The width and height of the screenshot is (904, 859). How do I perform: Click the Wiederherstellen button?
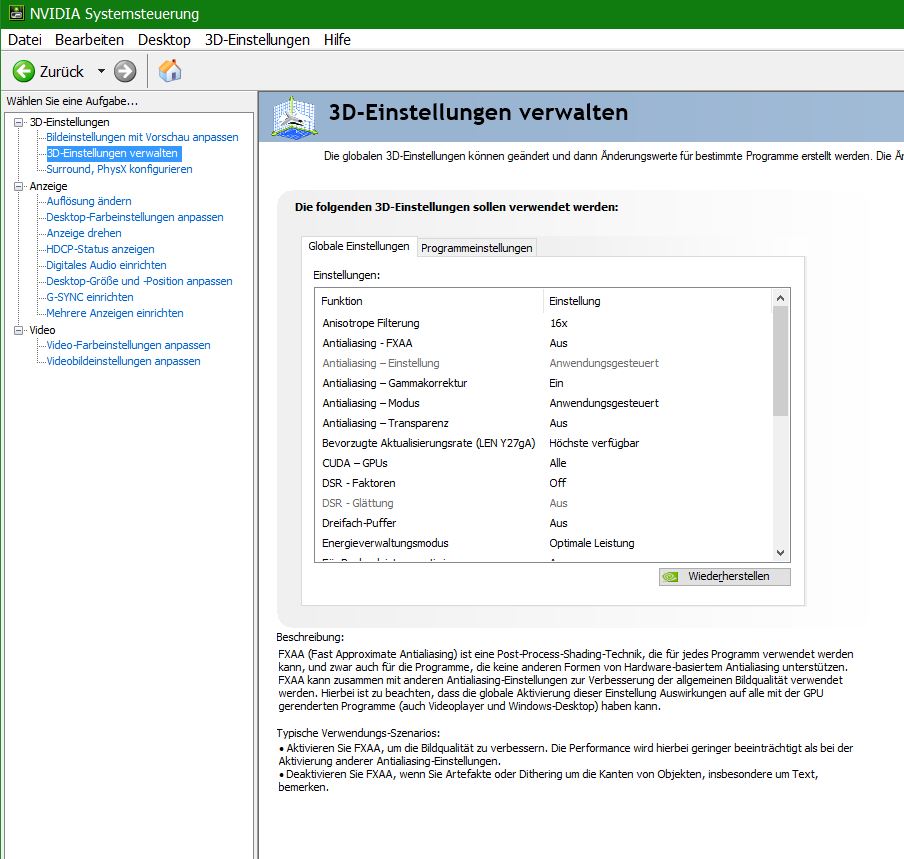click(724, 577)
